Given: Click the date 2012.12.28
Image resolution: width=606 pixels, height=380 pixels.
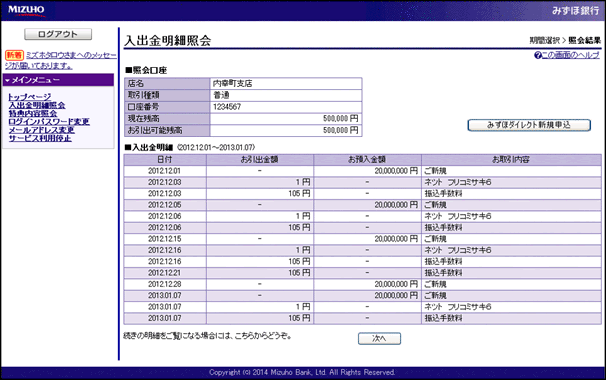Looking at the screenshot, I should (x=164, y=284).
